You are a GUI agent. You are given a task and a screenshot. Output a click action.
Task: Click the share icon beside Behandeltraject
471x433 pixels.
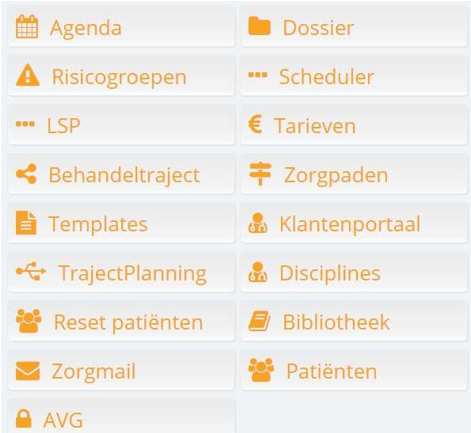click(26, 174)
